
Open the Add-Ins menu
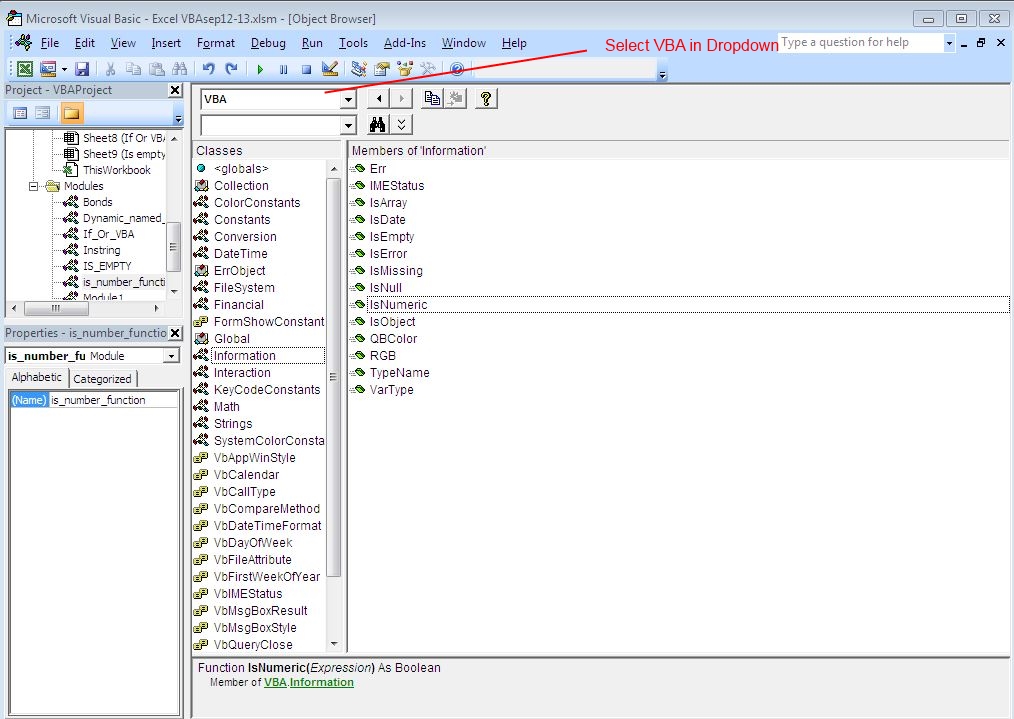[x=405, y=43]
